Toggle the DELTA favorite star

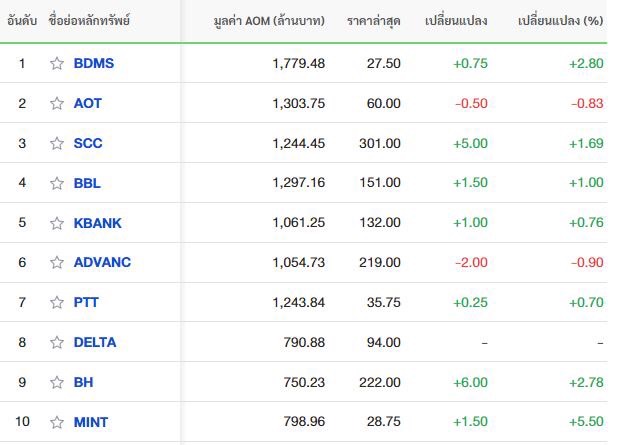tap(57, 342)
